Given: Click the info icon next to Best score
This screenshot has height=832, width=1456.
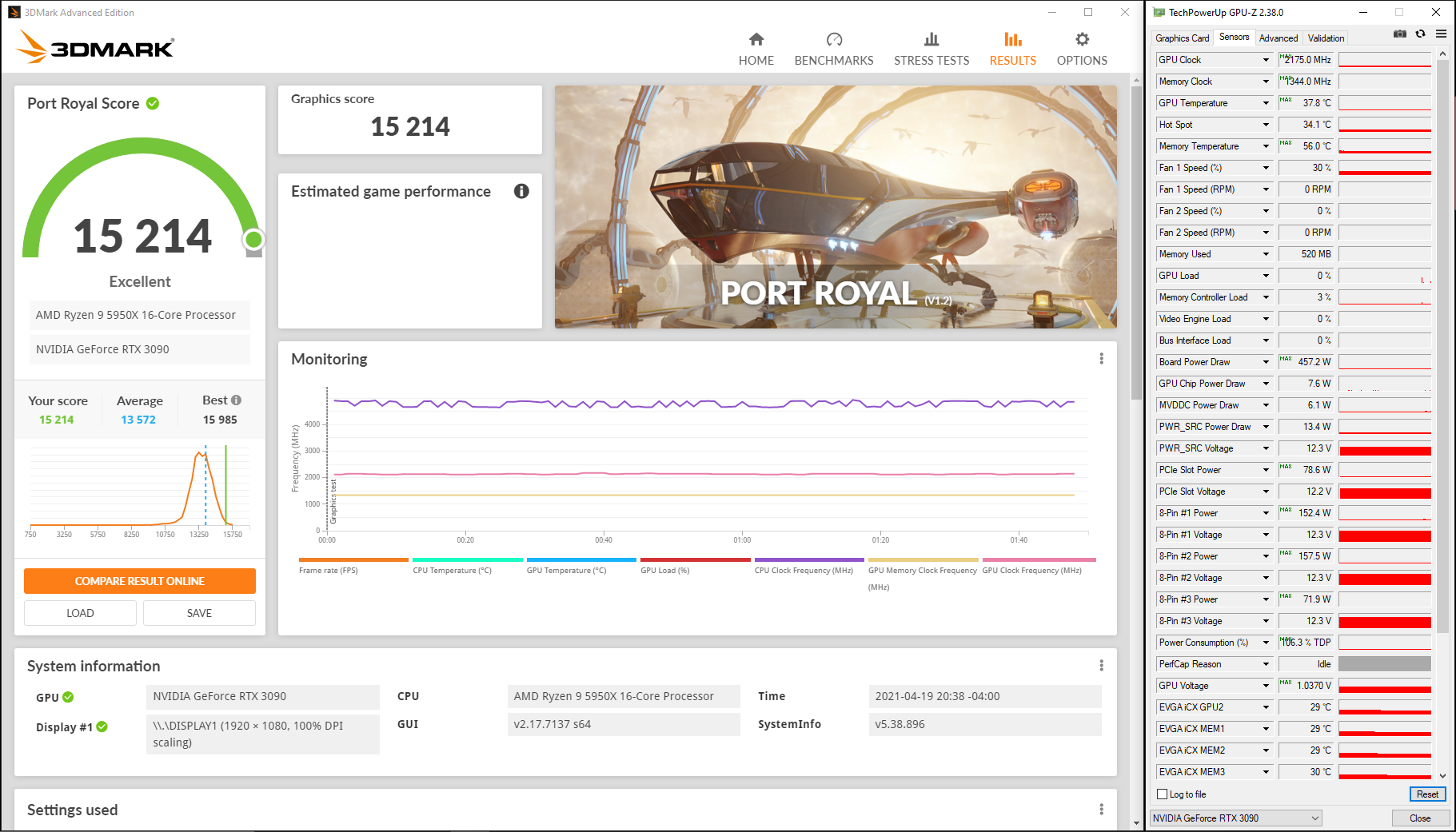Looking at the screenshot, I should click(x=236, y=400).
